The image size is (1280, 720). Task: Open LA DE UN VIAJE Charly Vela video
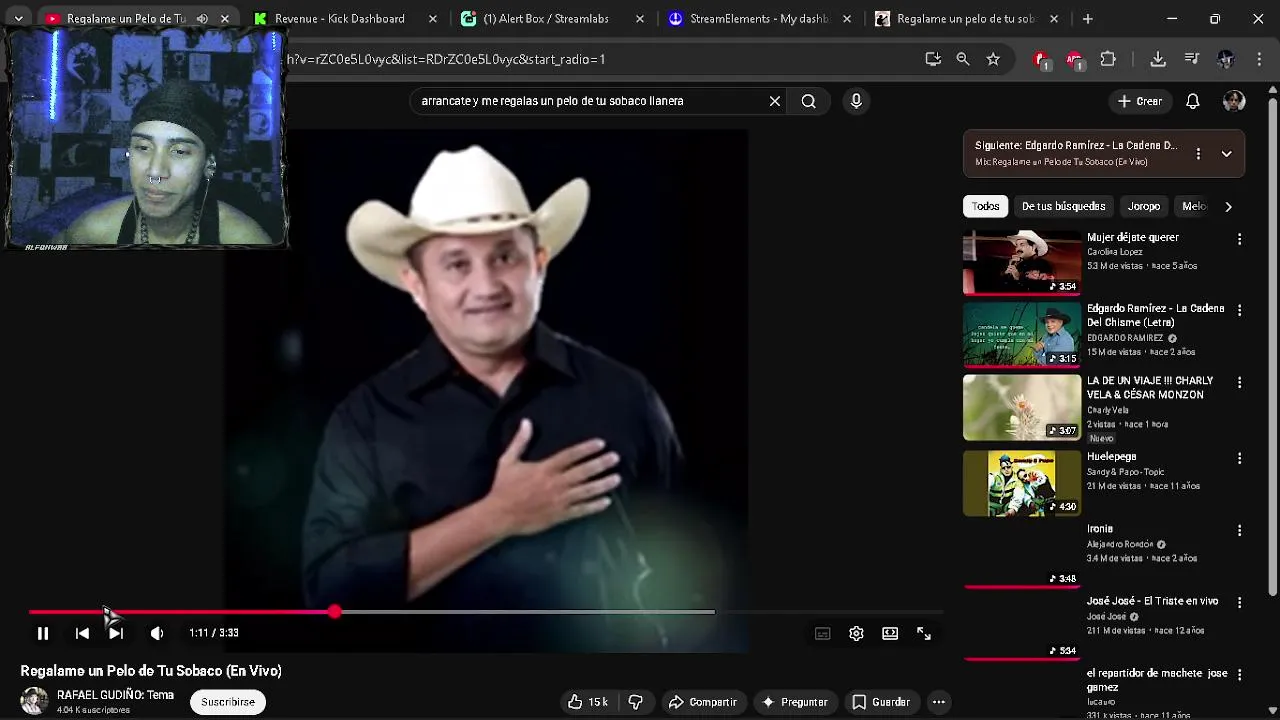1022,407
